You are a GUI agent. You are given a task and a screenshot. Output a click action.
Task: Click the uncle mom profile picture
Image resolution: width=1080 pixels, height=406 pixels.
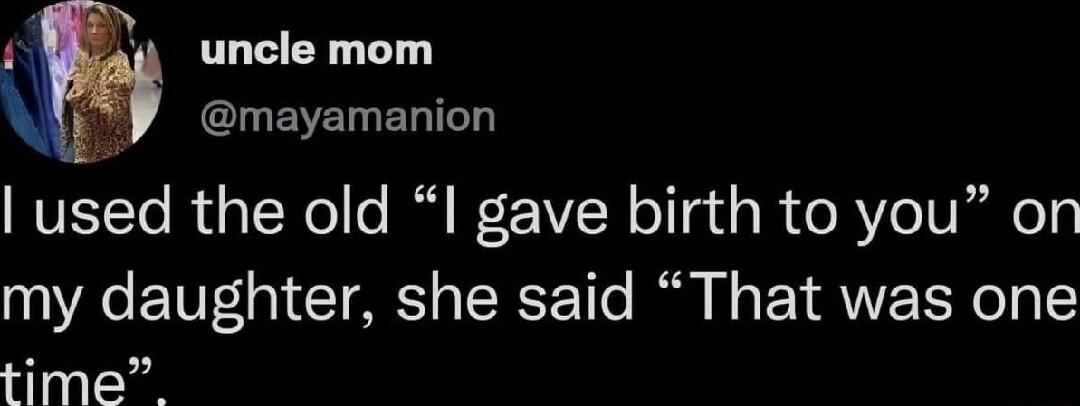(87, 85)
